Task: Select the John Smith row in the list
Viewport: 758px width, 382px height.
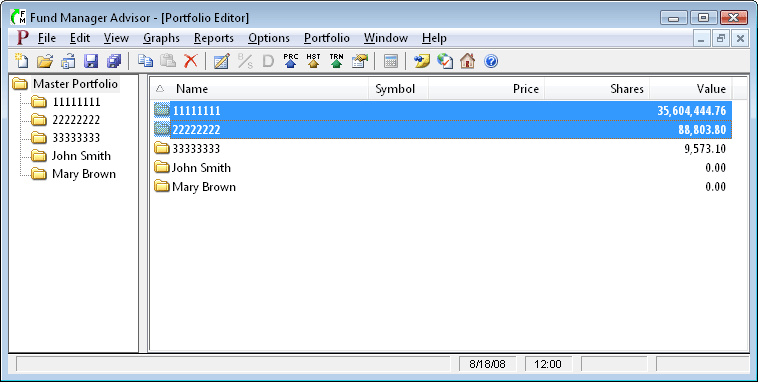Action: click(x=442, y=168)
